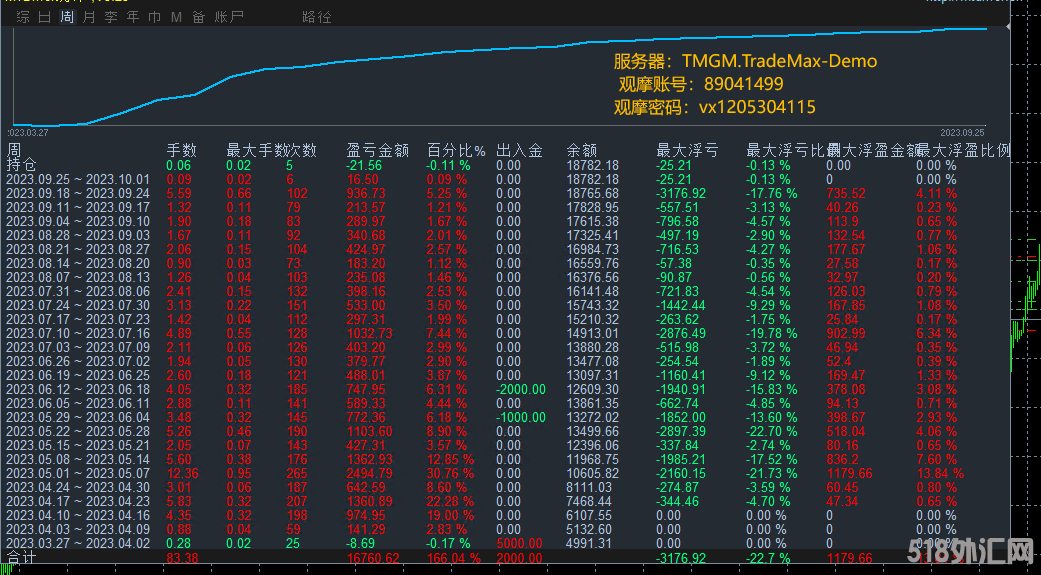Click the 合计 total row label
Viewport: 1041px width, 575px height.
tap(21, 558)
